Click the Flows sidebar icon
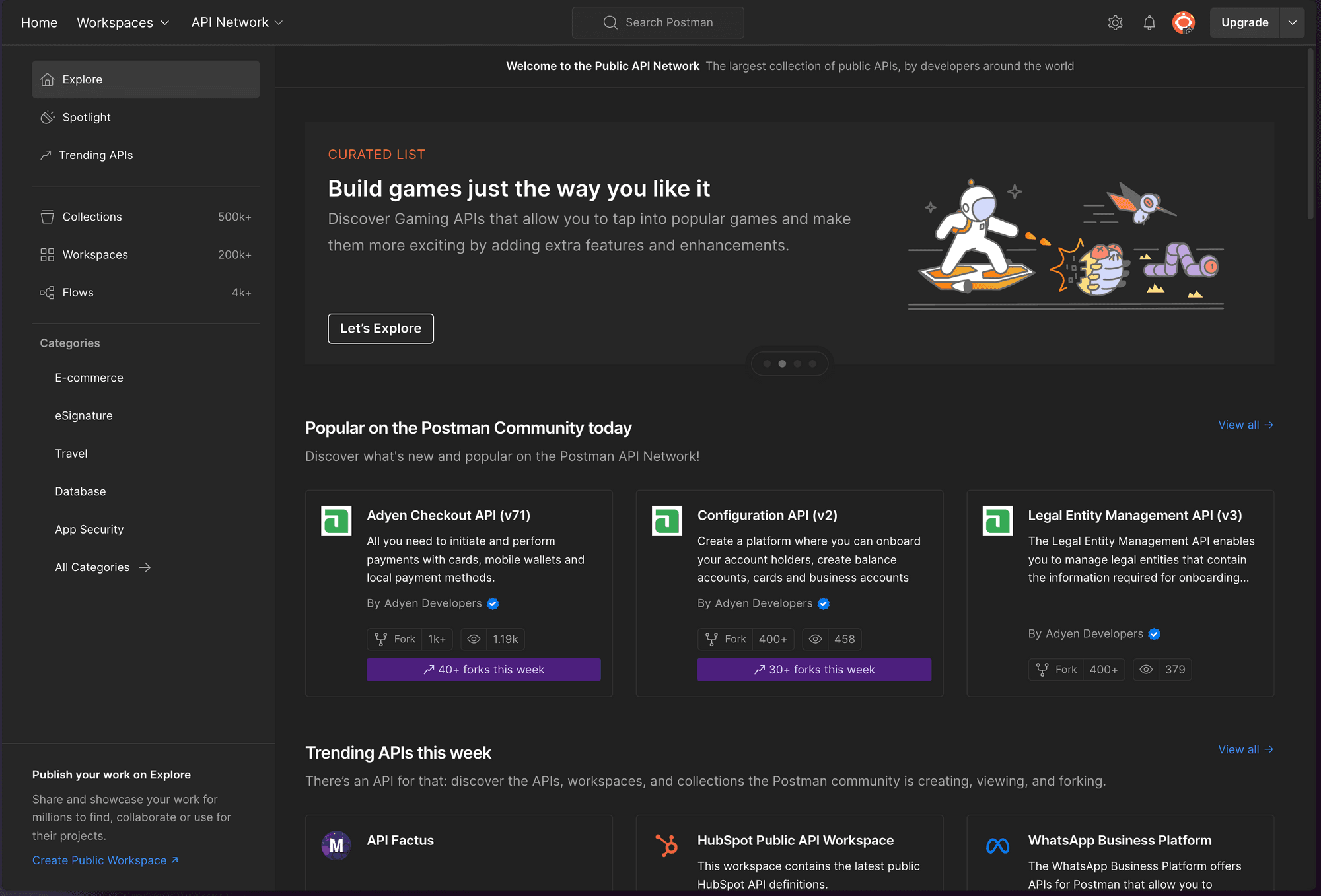Viewport: 1321px width, 896px height. click(47, 293)
